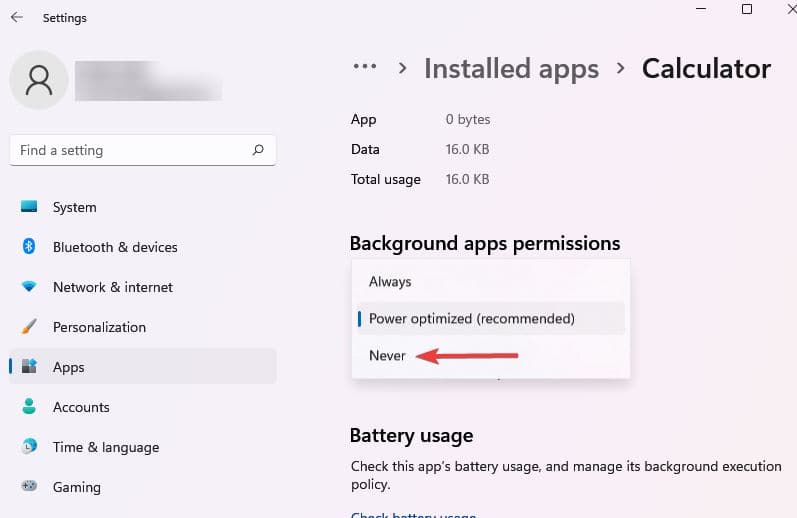Click the Bluetooth icon in sidebar

(29, 247)
